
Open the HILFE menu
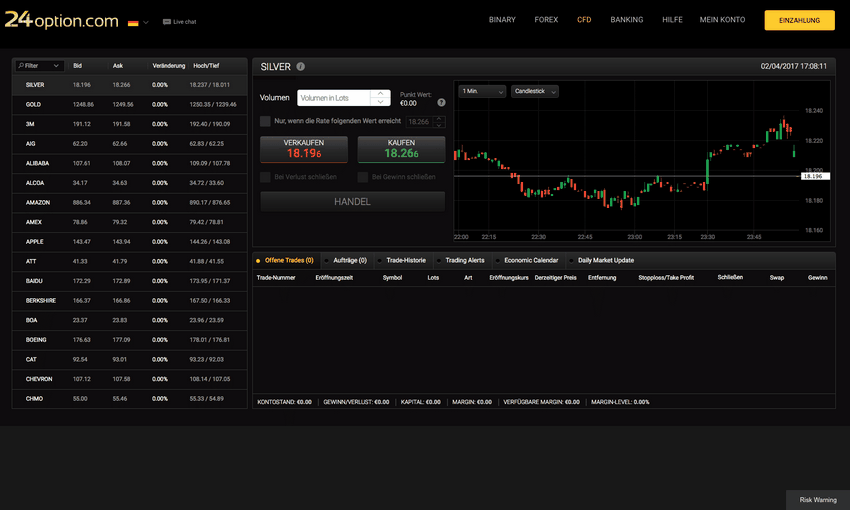[x=672, y=20]
